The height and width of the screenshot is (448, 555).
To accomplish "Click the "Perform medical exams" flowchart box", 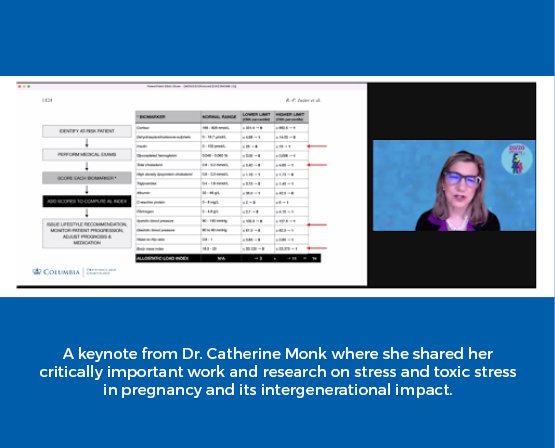I will pyautogui.click(x=87, y=155).
